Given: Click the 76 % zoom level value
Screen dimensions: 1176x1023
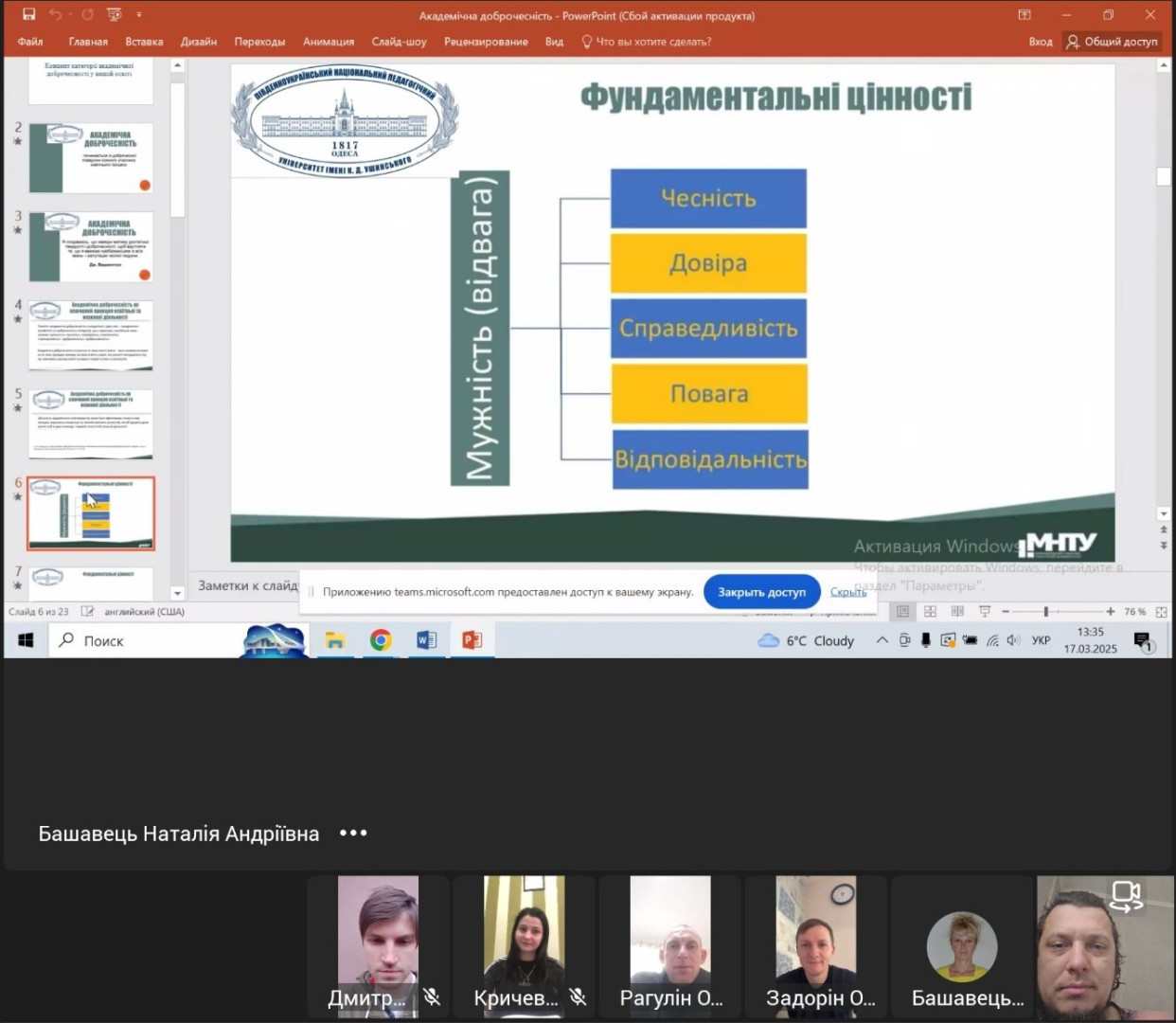Looking at the screenshot, I should click(x=1134, y=612).
